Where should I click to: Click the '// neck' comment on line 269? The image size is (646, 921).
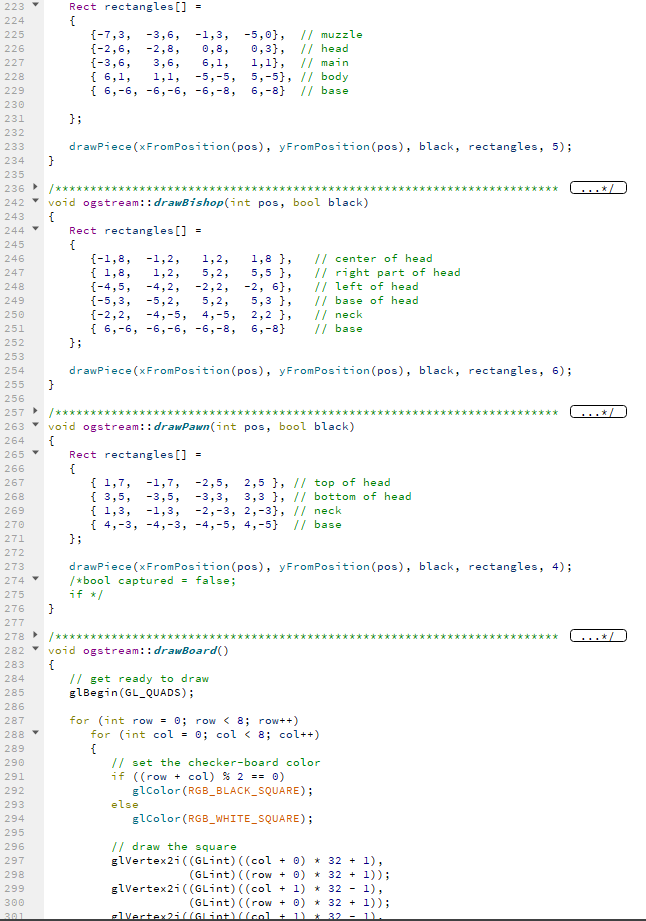click(x=317, y=510)
